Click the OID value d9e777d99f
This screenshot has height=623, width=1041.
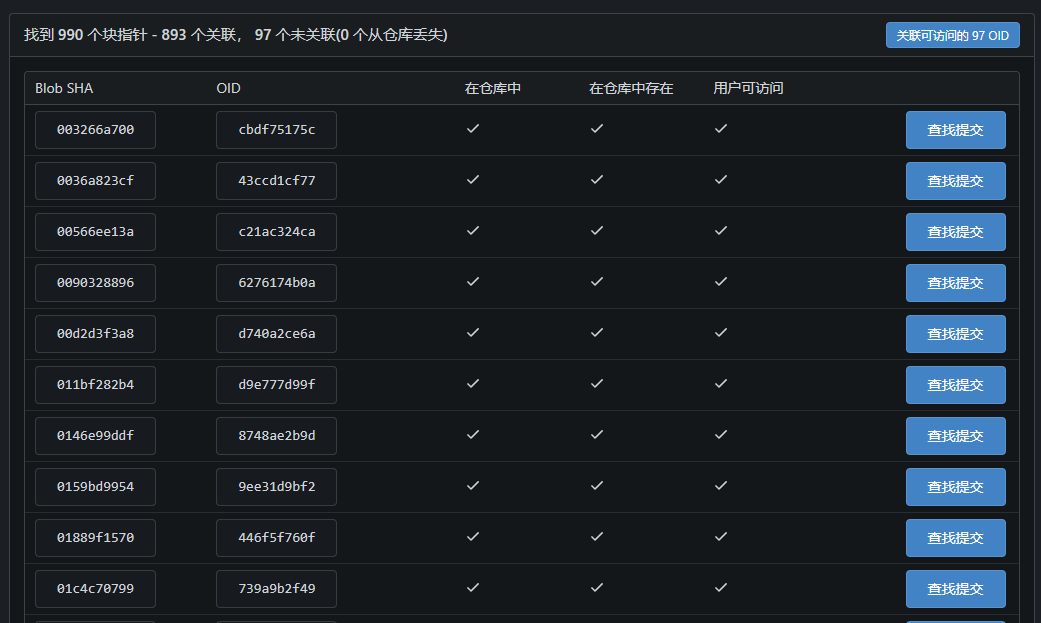coord(276,385)
